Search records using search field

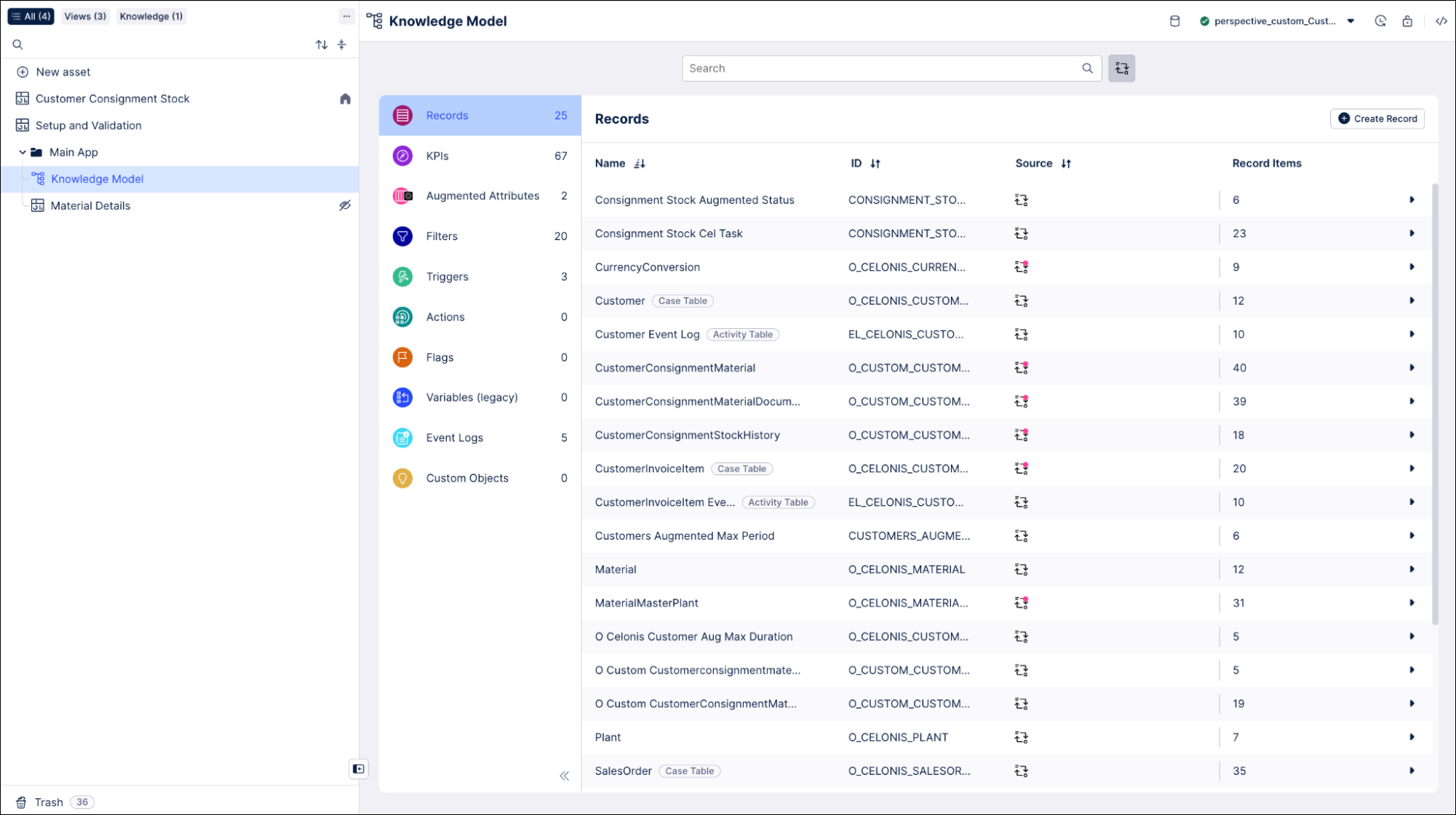(890, 68)
